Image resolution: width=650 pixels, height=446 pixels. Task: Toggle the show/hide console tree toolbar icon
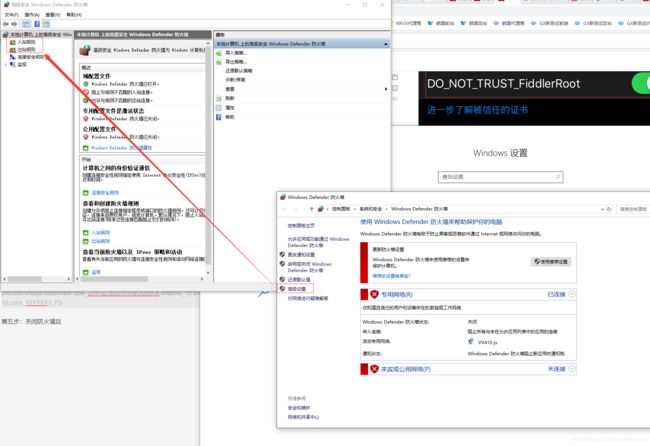26,24
